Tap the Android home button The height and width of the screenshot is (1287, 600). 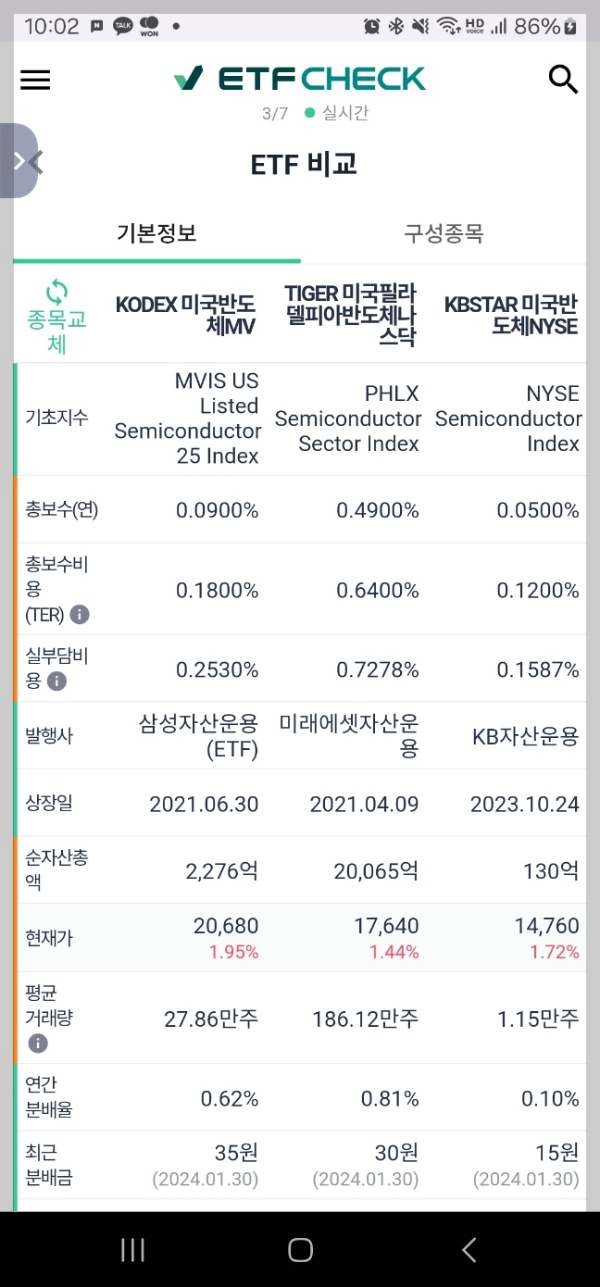[x=300, y=1249]
